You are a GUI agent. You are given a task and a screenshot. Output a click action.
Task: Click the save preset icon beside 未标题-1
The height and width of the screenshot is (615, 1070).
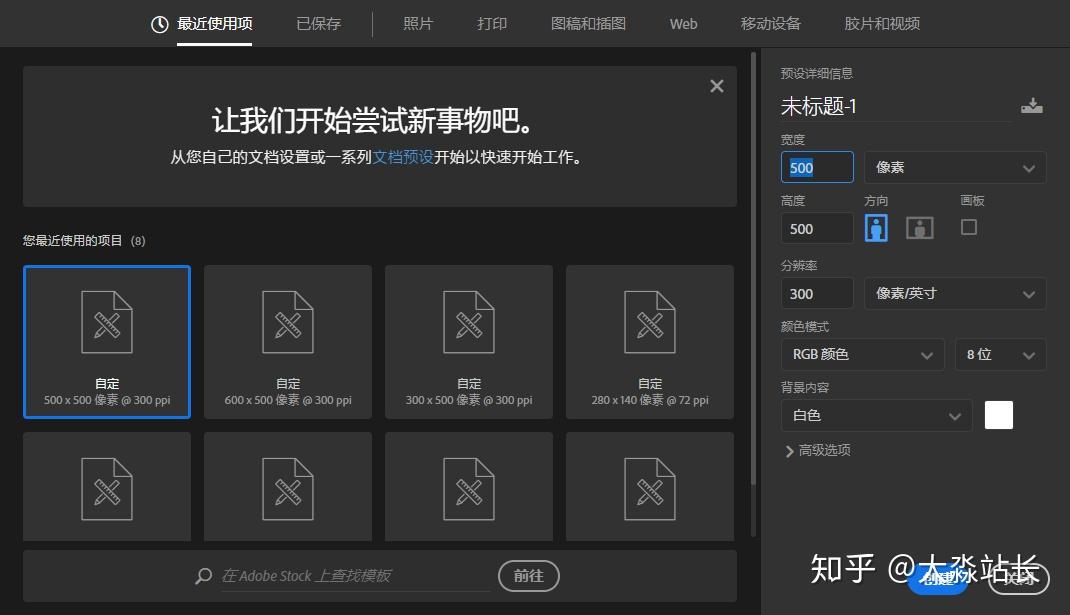pos(1032,106)
